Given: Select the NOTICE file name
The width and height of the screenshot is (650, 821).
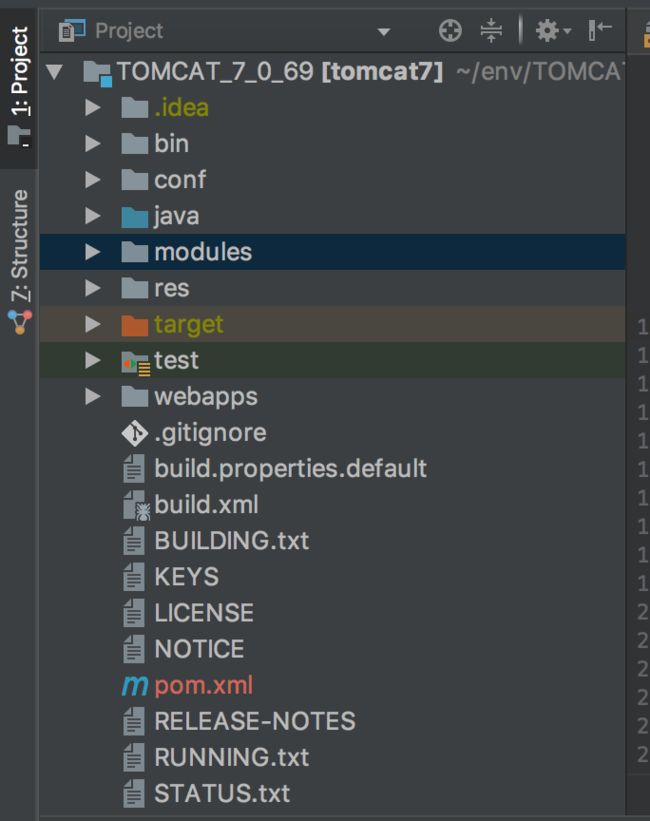Looking at the screenshot, I should tap(199, 649).
